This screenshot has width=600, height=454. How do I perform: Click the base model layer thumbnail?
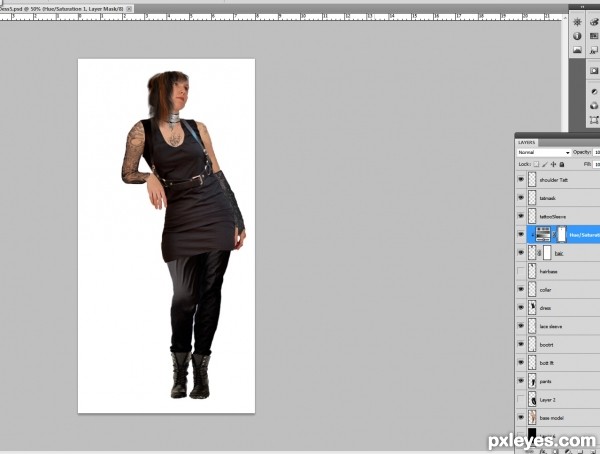point(532,418)
